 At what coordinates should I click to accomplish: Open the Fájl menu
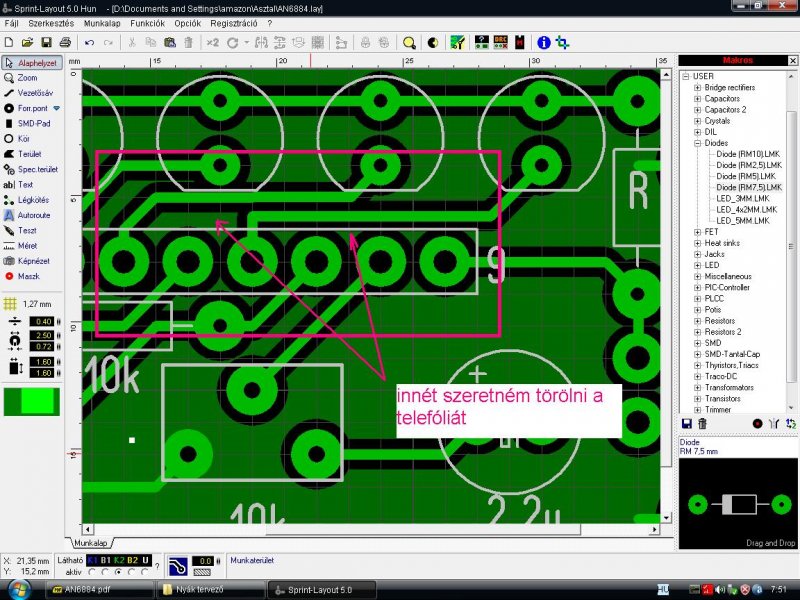(11, 23)
